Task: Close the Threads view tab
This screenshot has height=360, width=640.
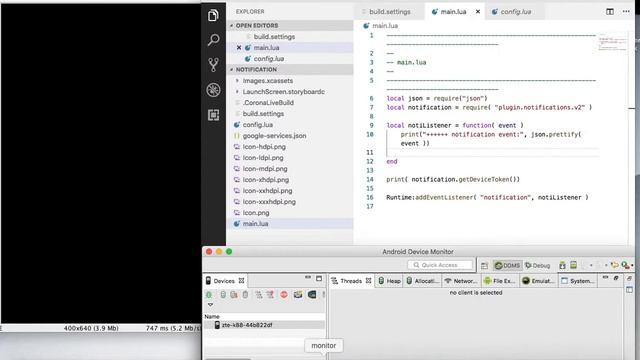Action: (369, 281)
